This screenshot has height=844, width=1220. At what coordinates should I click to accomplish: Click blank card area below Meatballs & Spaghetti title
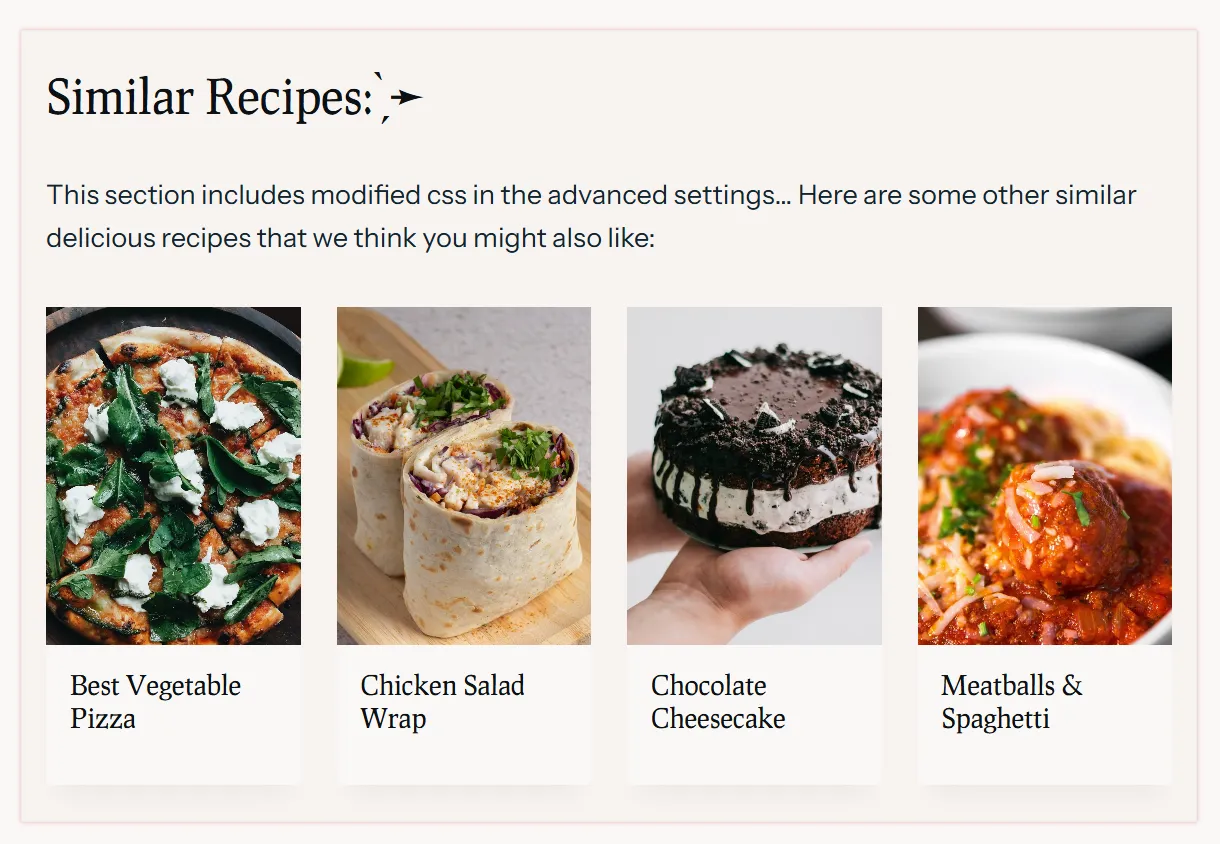(x=1045, y=760)
